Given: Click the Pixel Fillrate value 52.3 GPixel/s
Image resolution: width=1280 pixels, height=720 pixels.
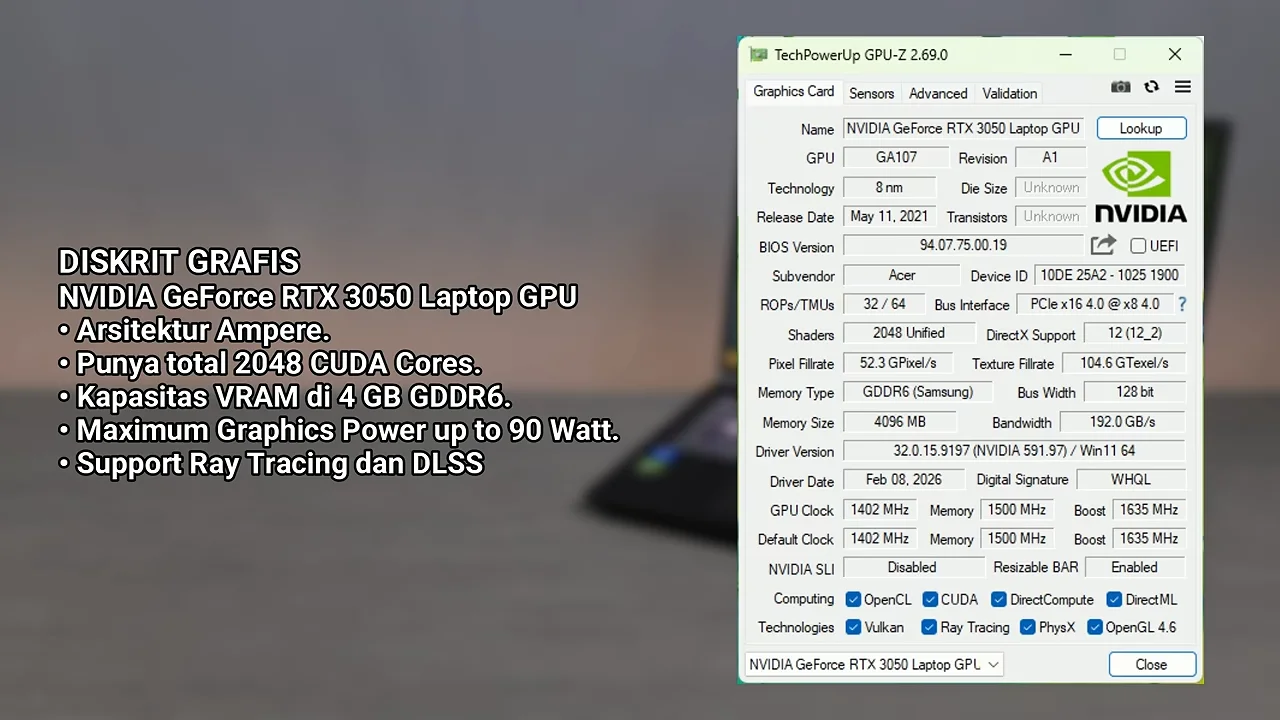Looking at the screenshot, I should pos(898,363).
